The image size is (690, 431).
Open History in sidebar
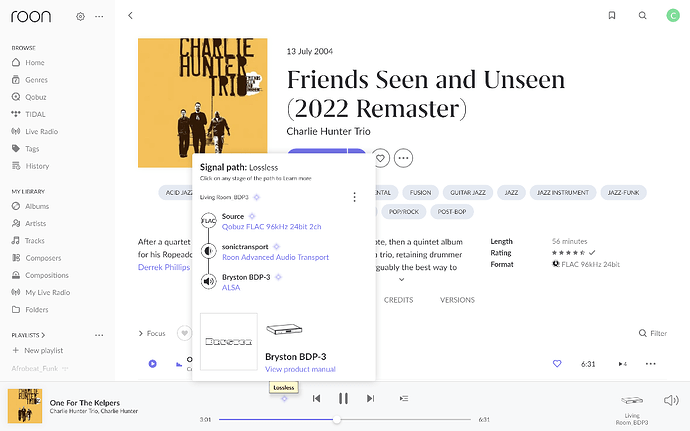[30, 166]
